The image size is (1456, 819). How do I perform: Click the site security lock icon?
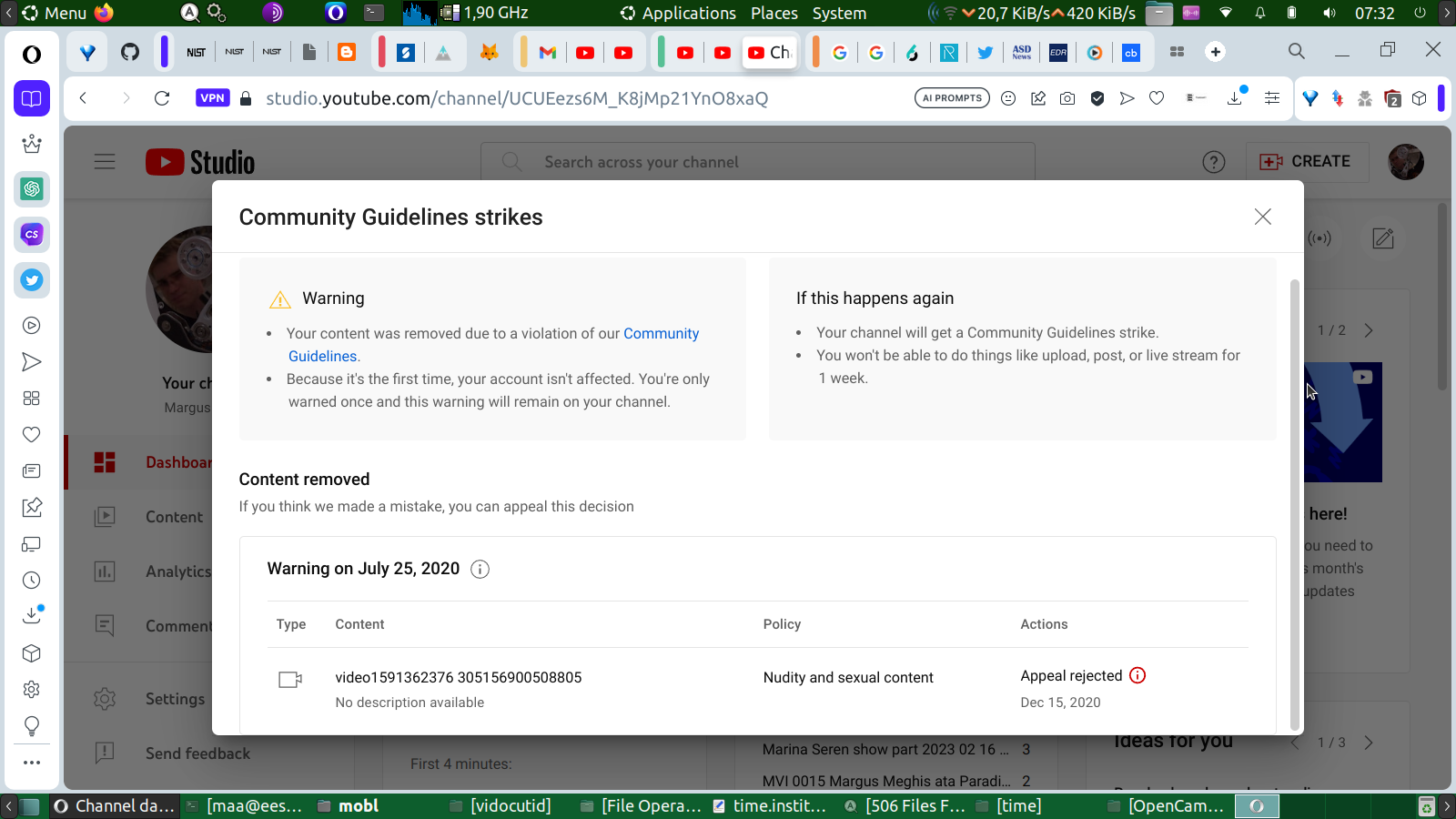coord(246,98)
